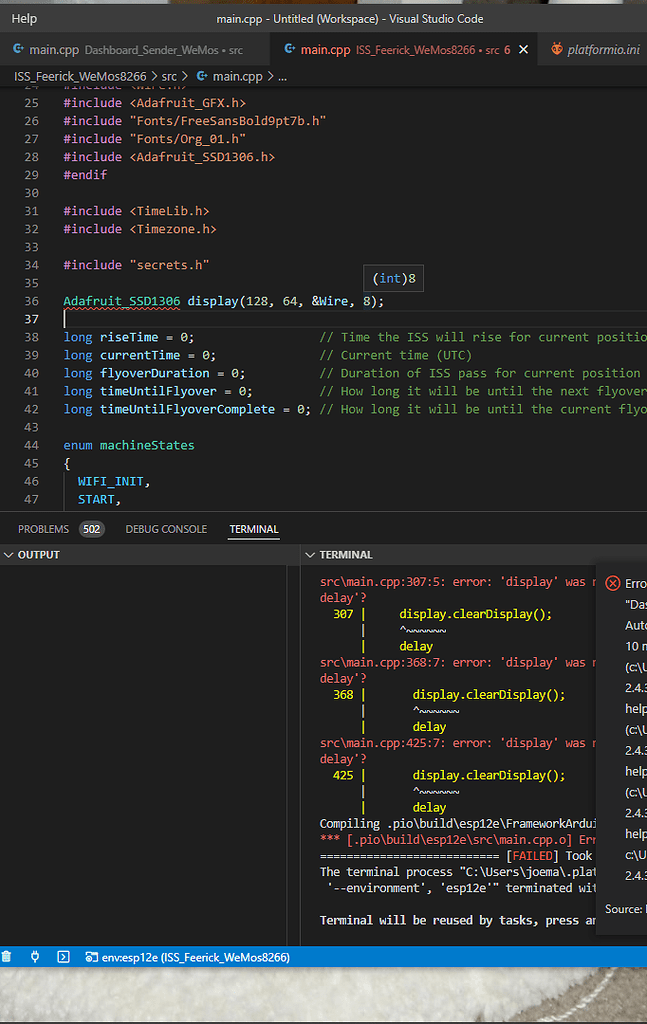Collapse the TERMINAL panel section
647x1024 pixels.
(310, 554)
